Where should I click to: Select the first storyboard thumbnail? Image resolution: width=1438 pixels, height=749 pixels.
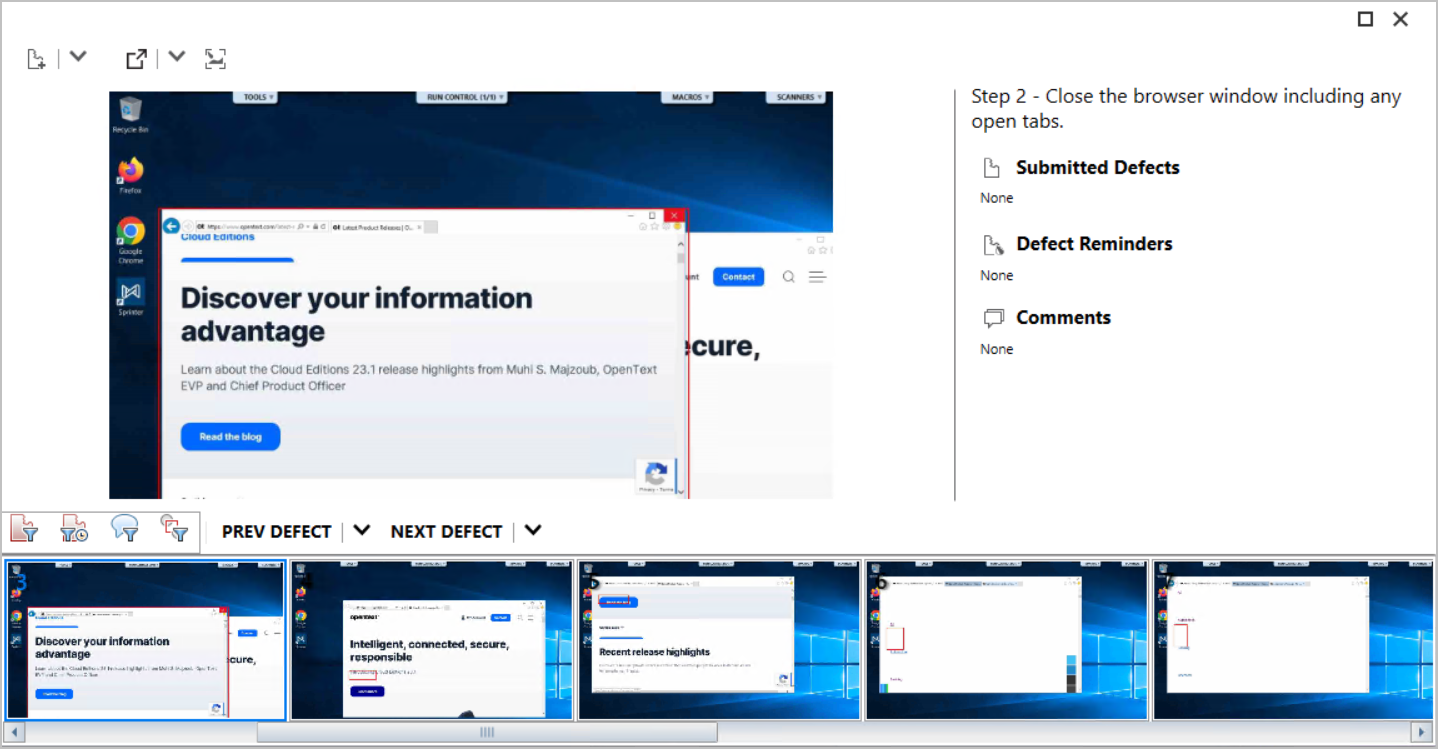pyautogui.click(x=145, y=640)
